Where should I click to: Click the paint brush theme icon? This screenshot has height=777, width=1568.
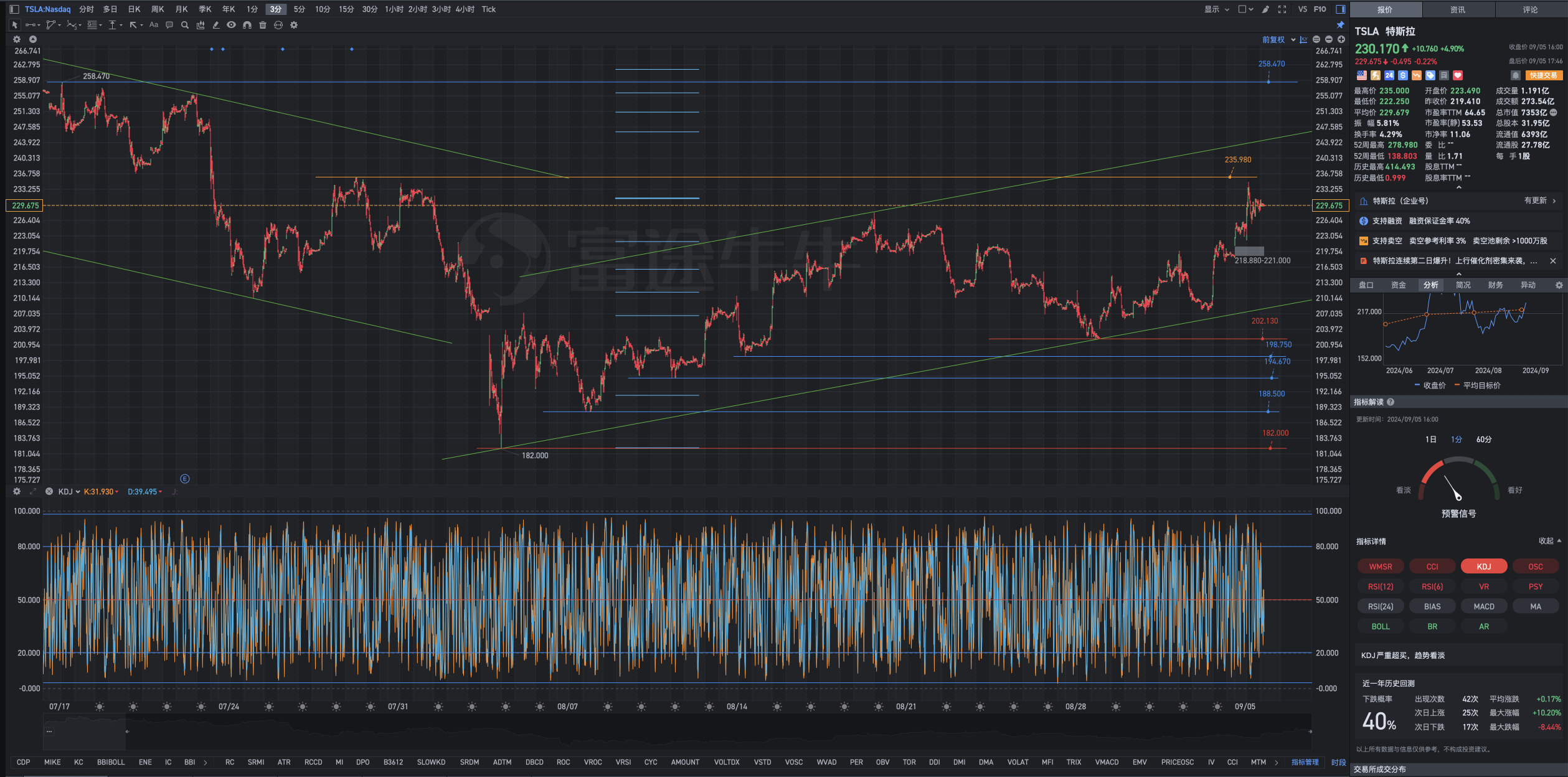pos(1265,9)
